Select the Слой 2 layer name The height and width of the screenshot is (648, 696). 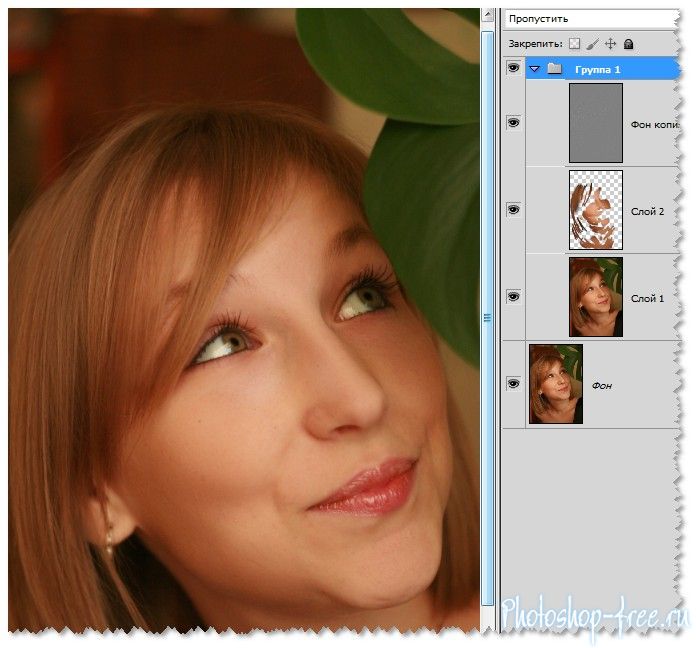[647, 212]
